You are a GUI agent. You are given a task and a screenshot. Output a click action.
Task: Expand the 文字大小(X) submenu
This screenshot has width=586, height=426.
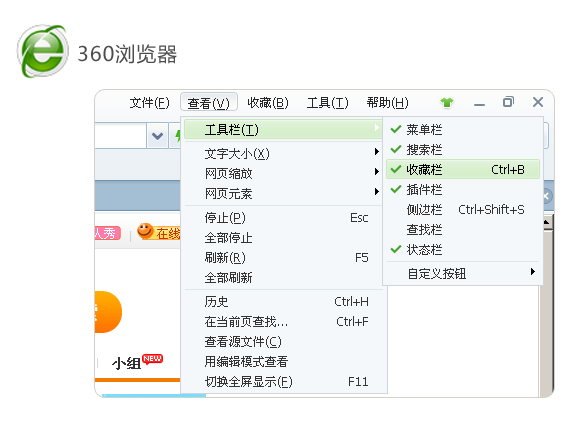[283, 154]
